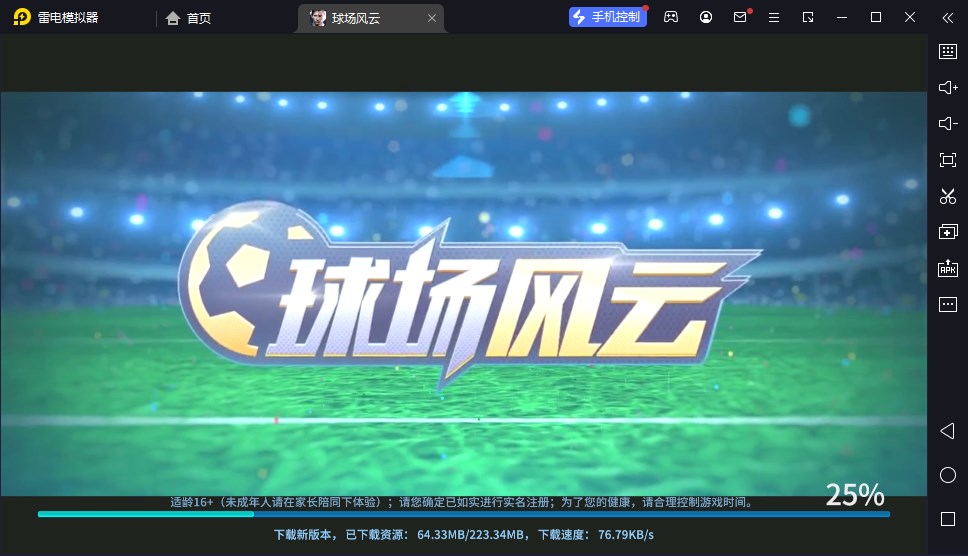This screenshot has height=556, width=968.
Task: Increase volume with the speaker plus icon
Action: (948, 88)
